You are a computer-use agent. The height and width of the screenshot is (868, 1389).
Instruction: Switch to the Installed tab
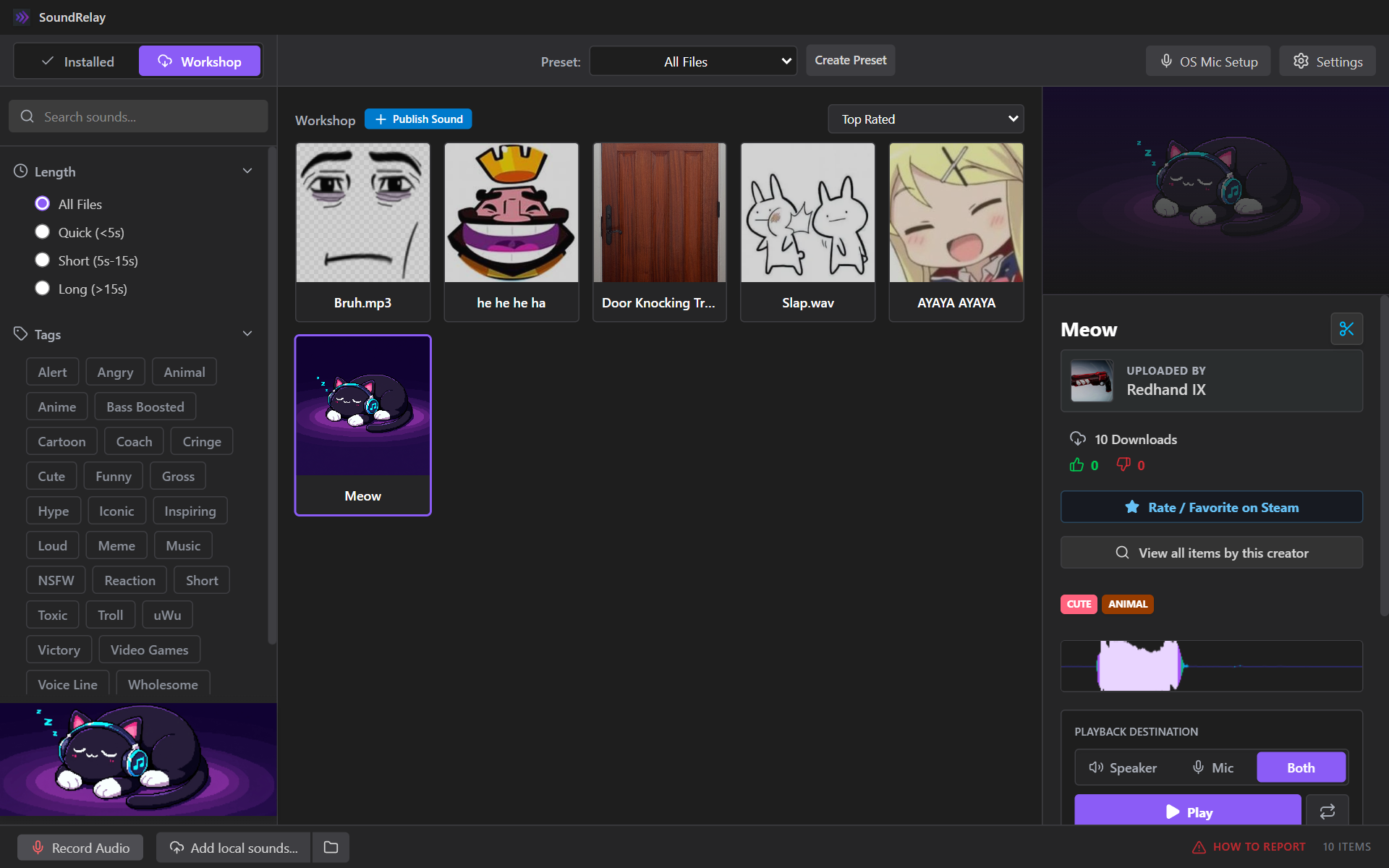(x=77, y=61)
